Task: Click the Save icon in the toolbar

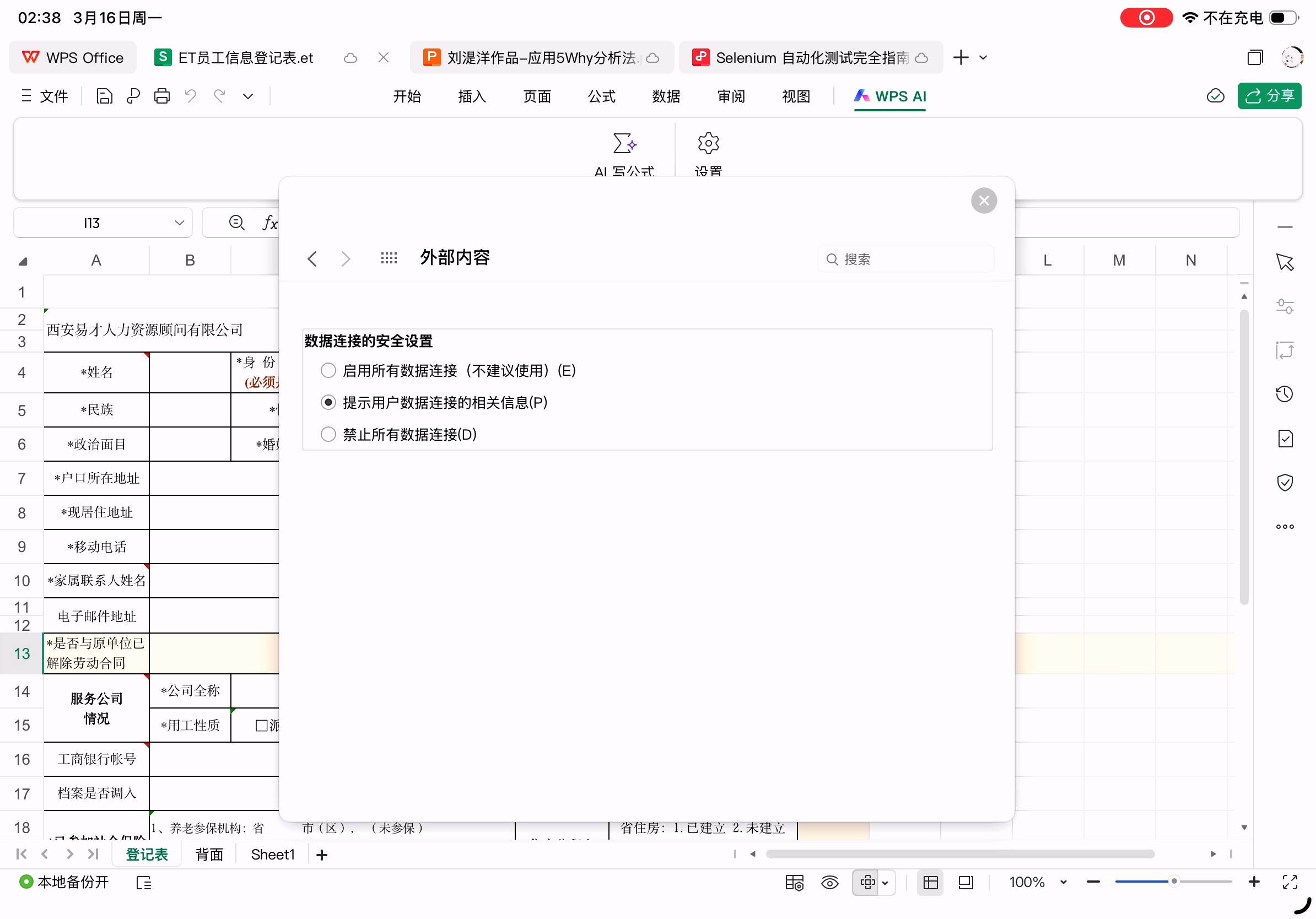Action: pyautogui.click(x=104, y=96)
